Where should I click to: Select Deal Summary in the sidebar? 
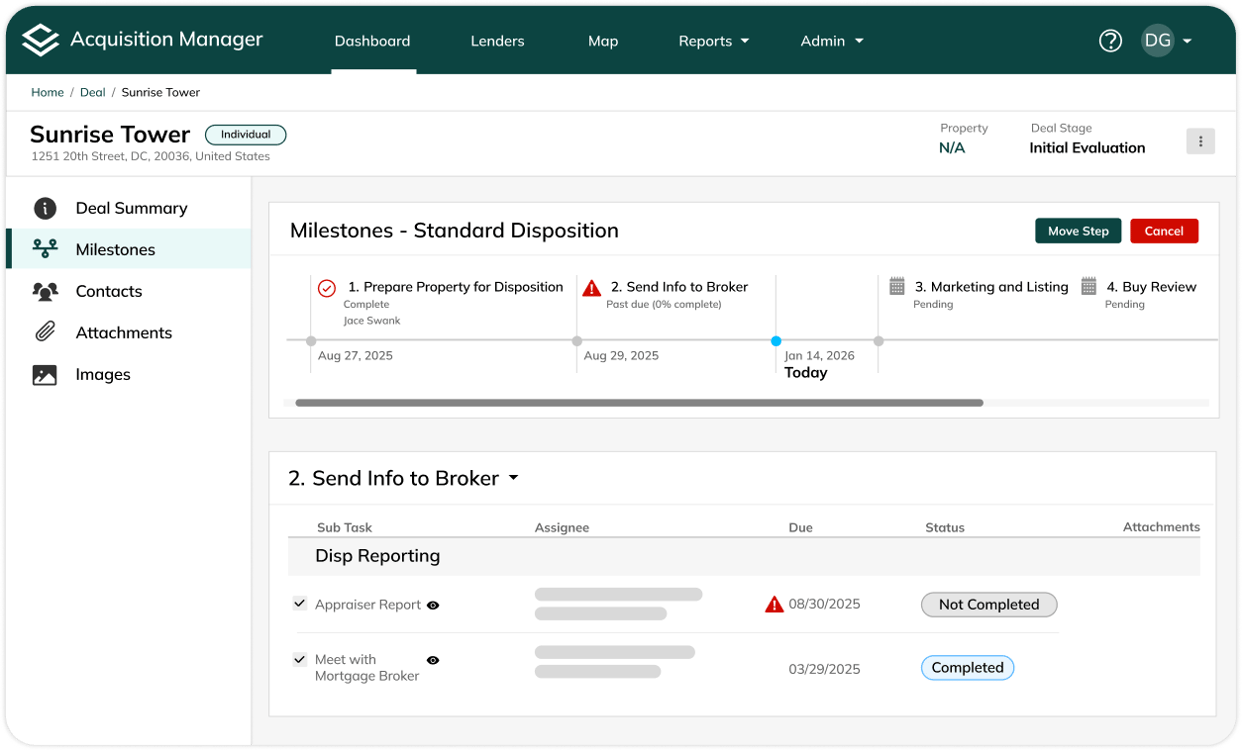click(x=129, y=208)
